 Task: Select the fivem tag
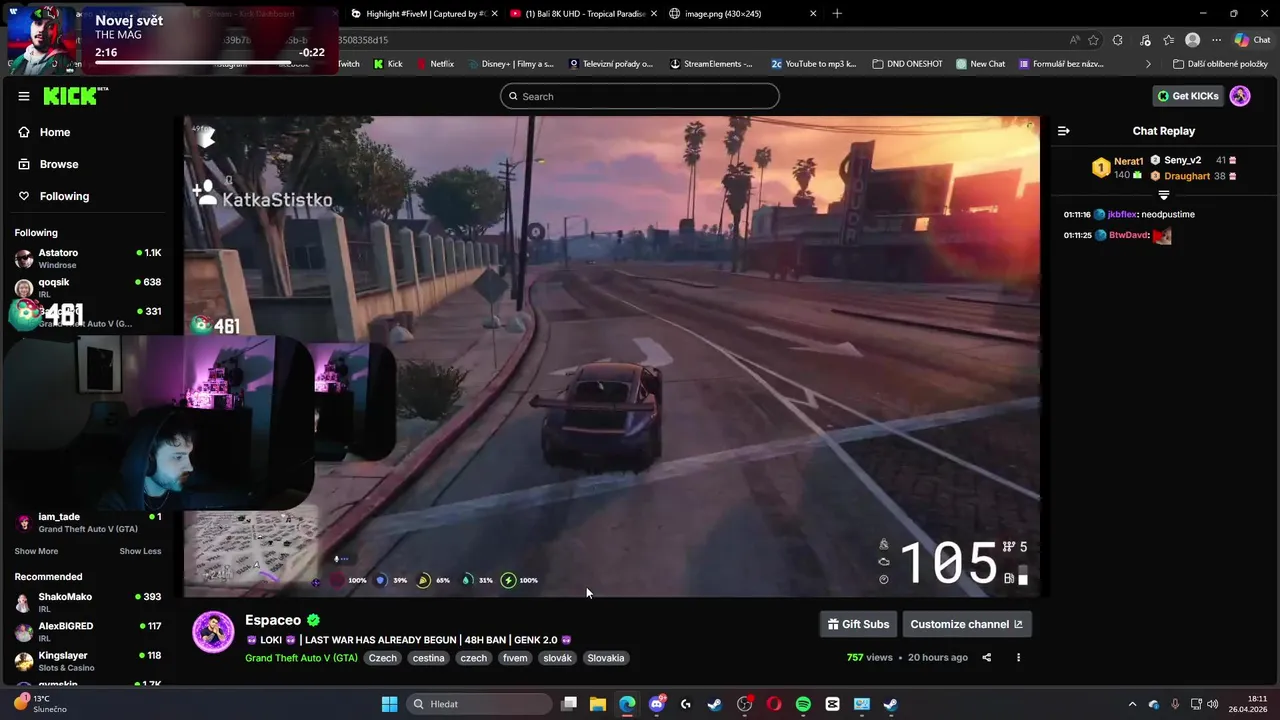(515, 658)
